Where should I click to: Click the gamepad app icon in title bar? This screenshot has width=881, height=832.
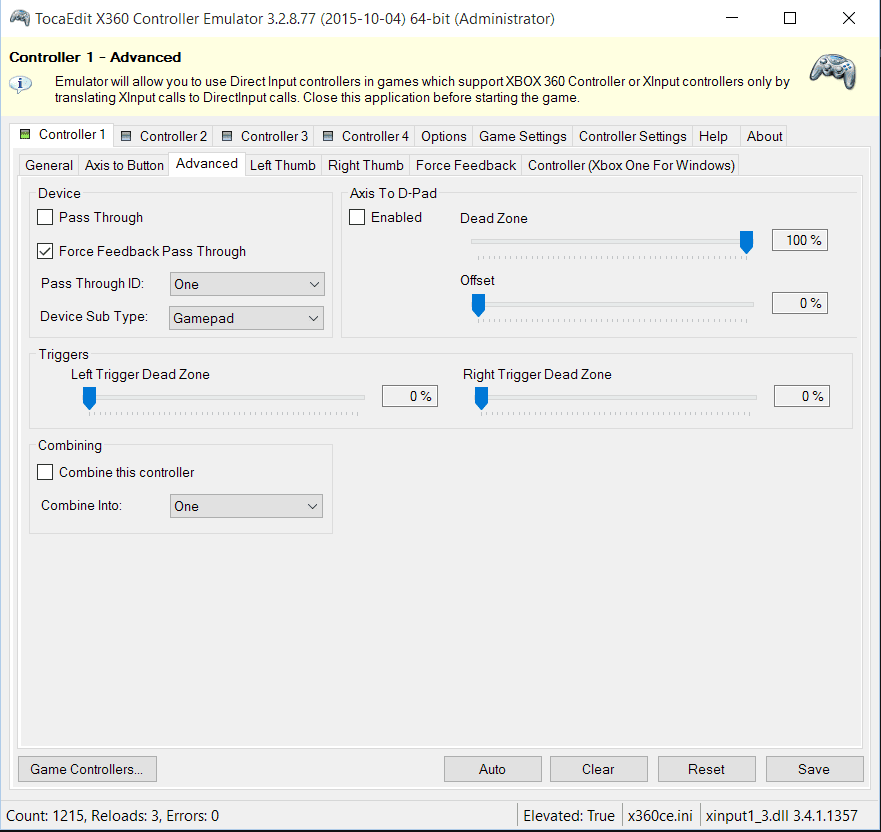20,18
